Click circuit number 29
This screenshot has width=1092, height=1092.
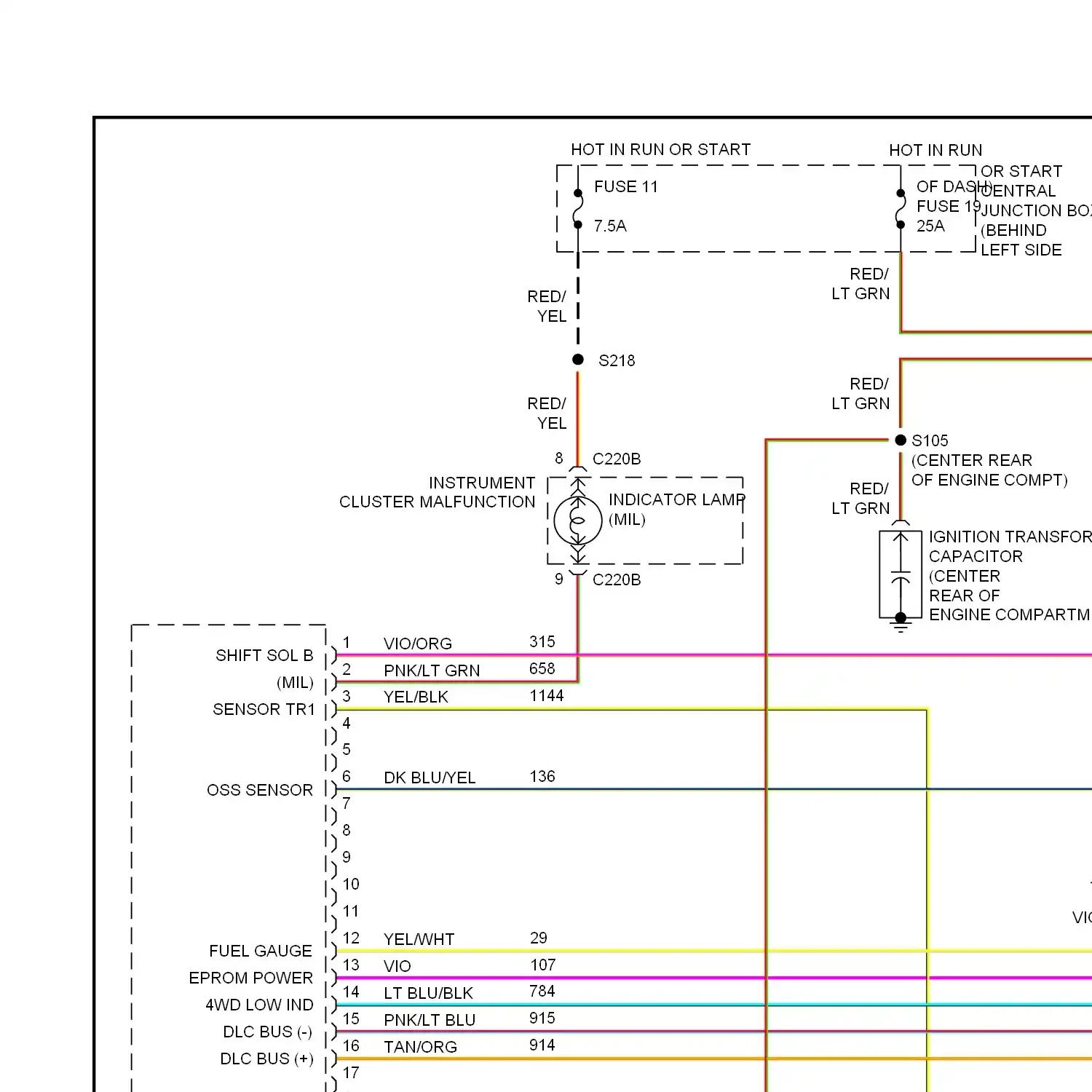coord(539,938)
